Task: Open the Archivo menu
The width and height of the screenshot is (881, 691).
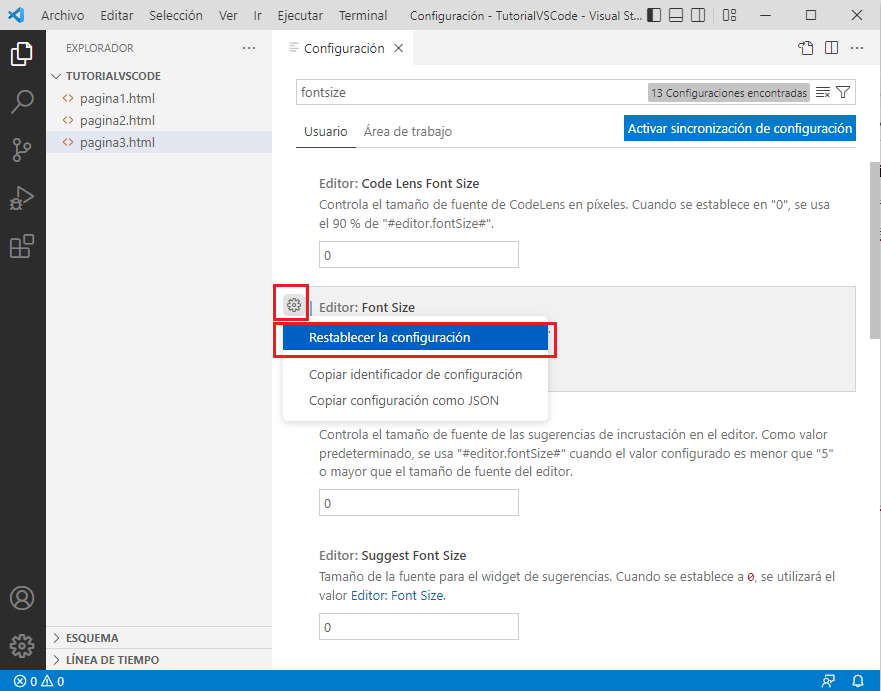Action: [62, 15]
